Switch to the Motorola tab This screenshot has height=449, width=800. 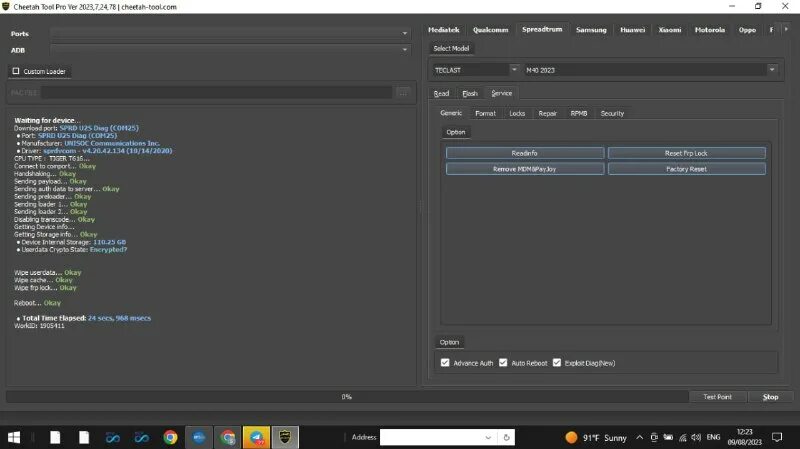click(710, 30)
